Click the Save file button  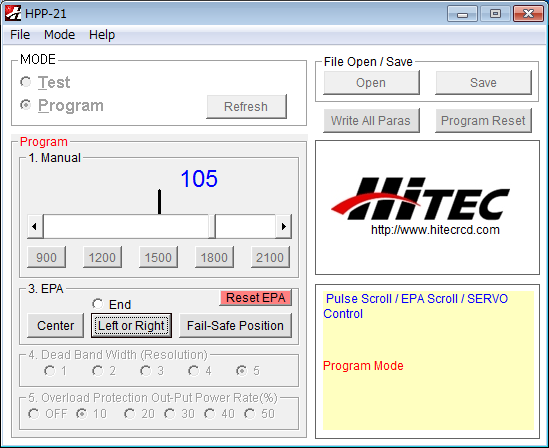click(x=483, y=83)
